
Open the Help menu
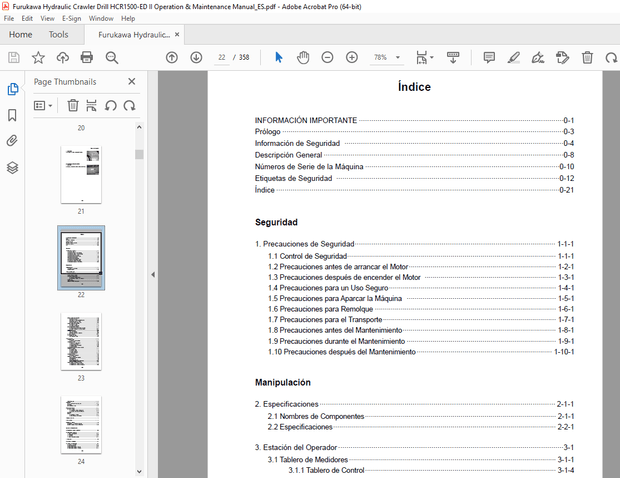pyautogui.click(x=128, y=18)
